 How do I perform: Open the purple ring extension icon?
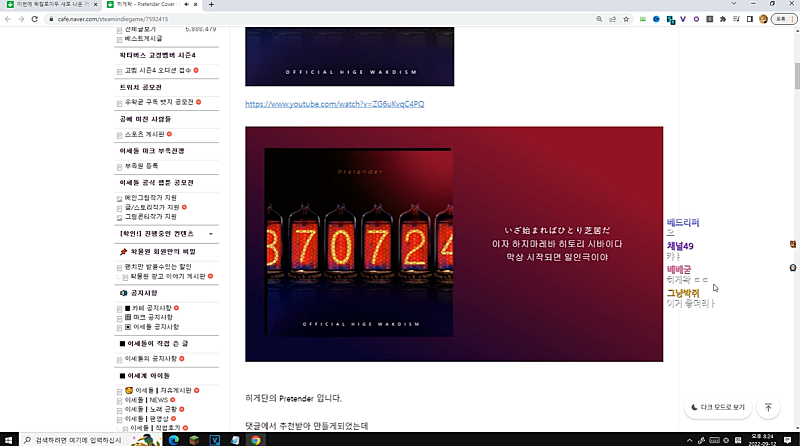point(696,19)
